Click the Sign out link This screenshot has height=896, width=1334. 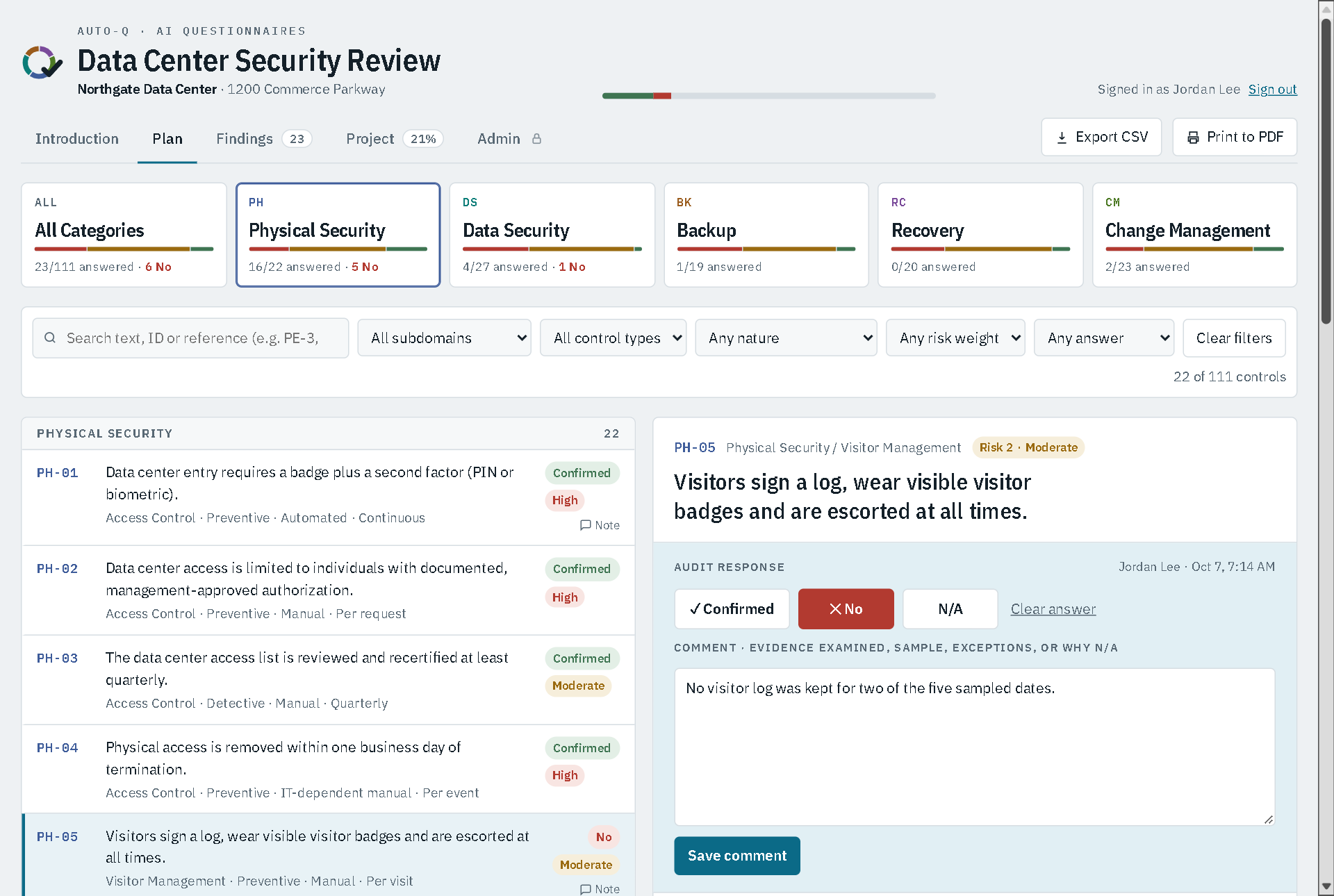tap(1272, 90)
